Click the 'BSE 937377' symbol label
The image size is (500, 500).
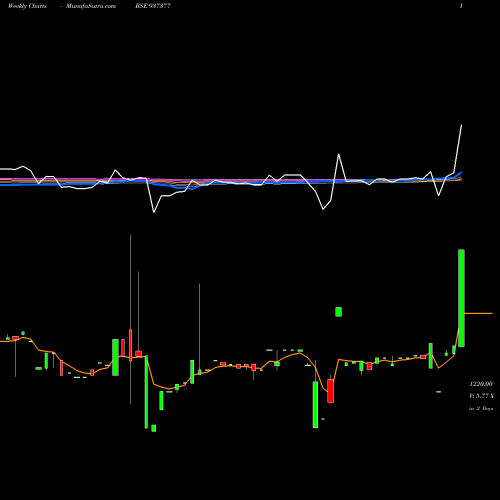[153, 6]
